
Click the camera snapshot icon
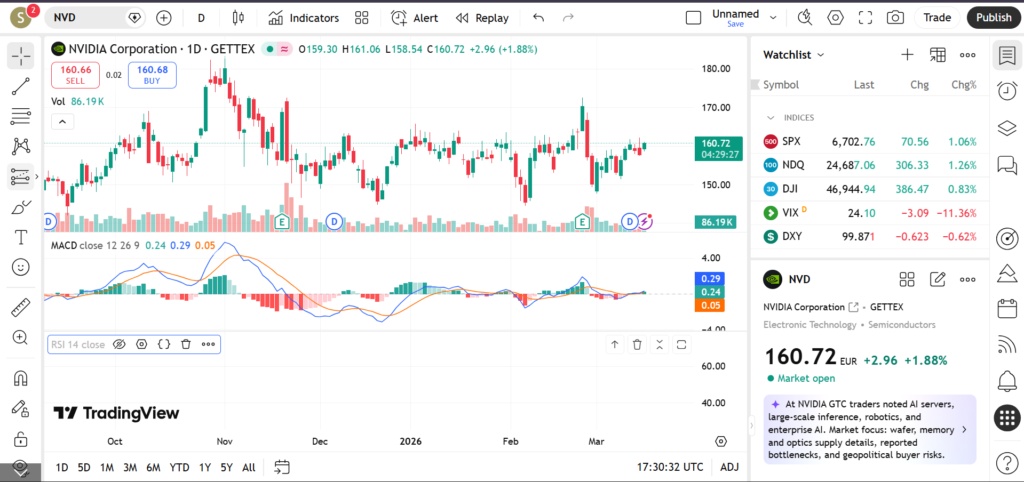tap(895, 17)
